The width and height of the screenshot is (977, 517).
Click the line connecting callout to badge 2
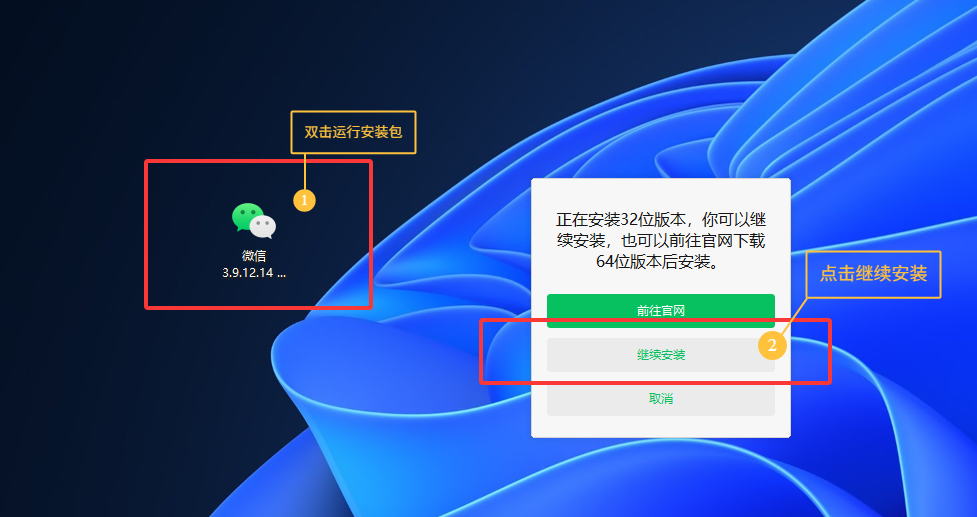pyautogui.click(x=794, y=316)
